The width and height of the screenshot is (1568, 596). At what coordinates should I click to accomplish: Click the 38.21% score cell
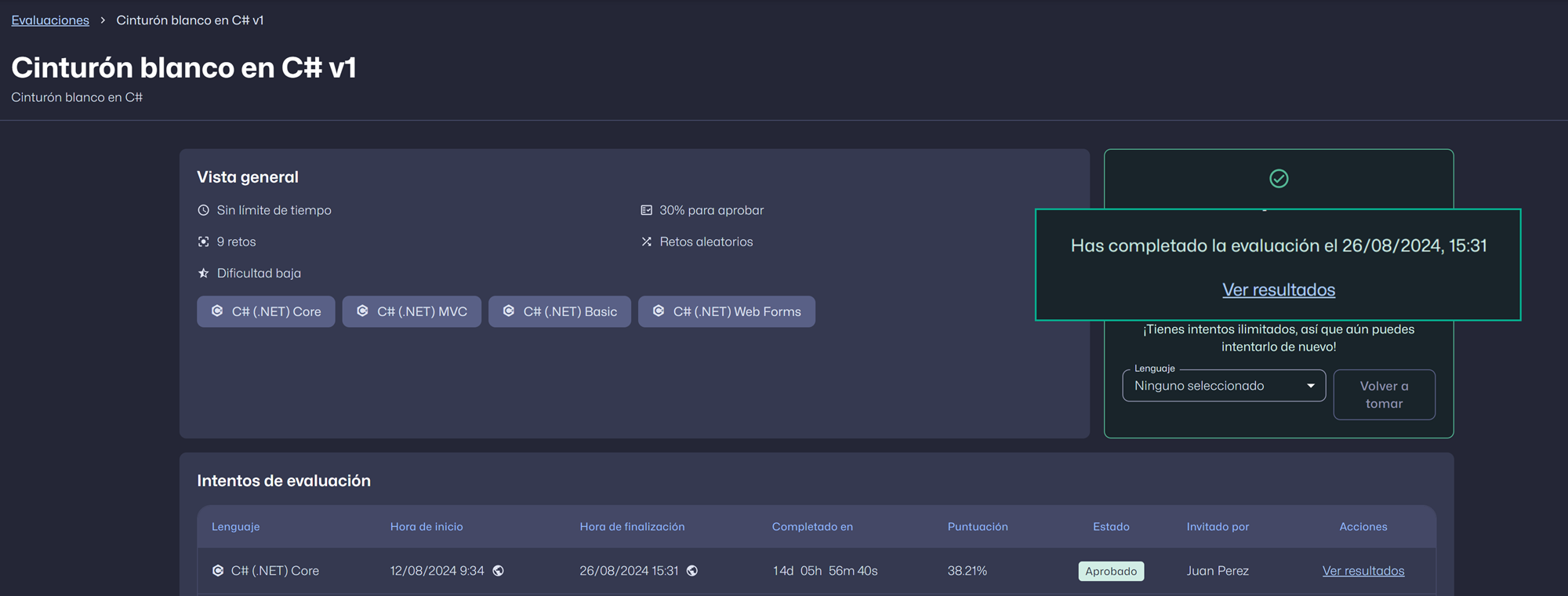pyautogui.click(x=967, y=571)
